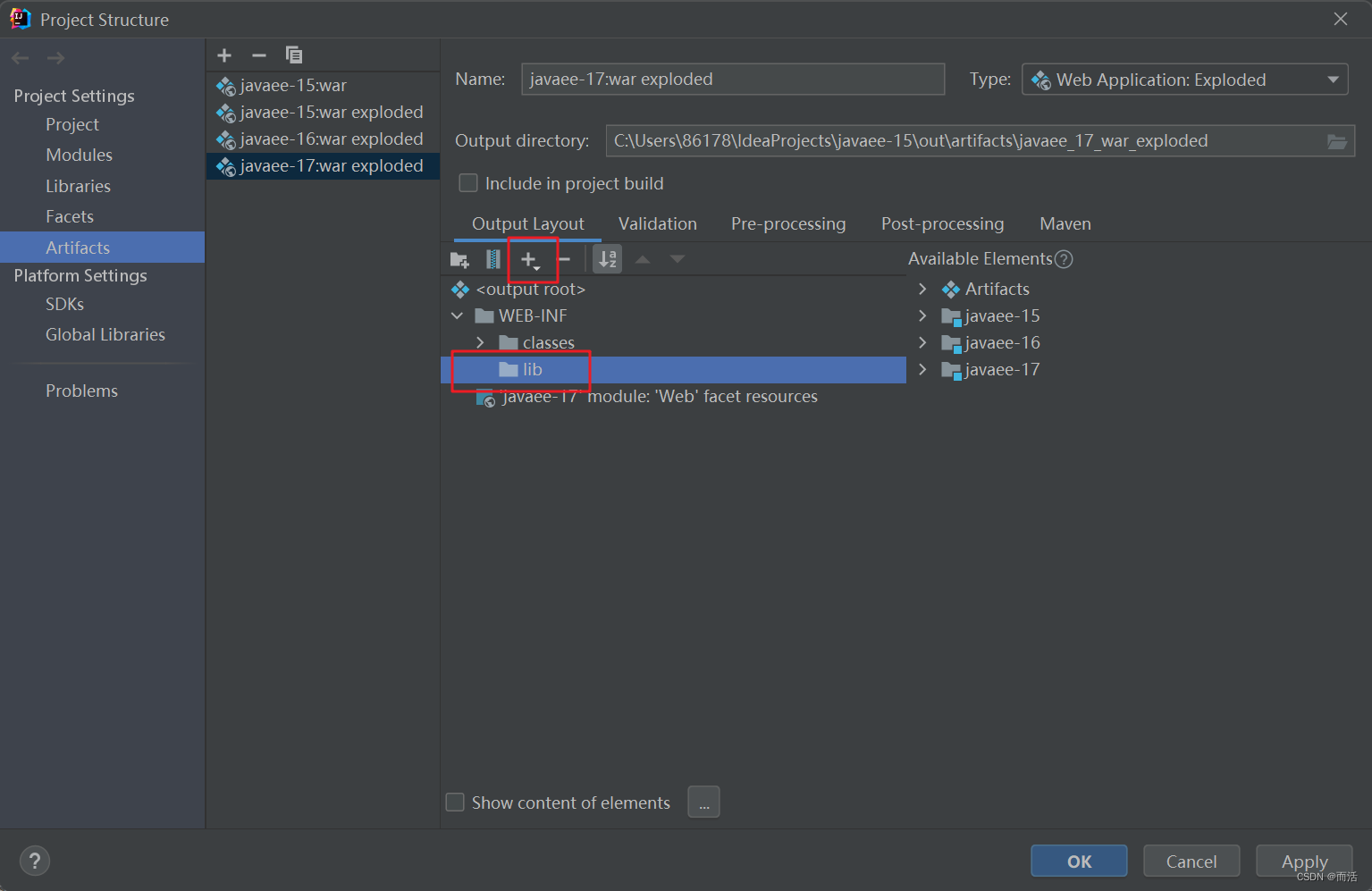This screenshot has width=1372, height=891.
Task: Click the back navigation arrow
Action: coord(21,58)
